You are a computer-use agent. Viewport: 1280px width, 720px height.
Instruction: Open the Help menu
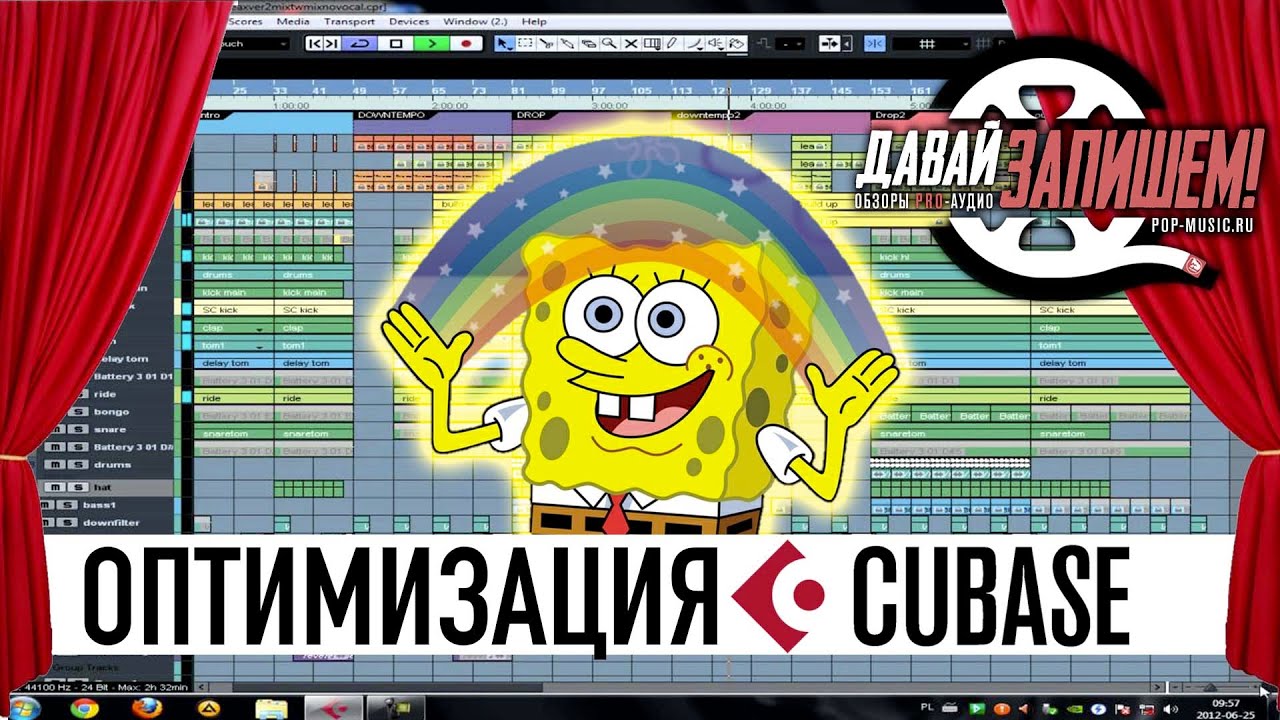tap(534, 21)
